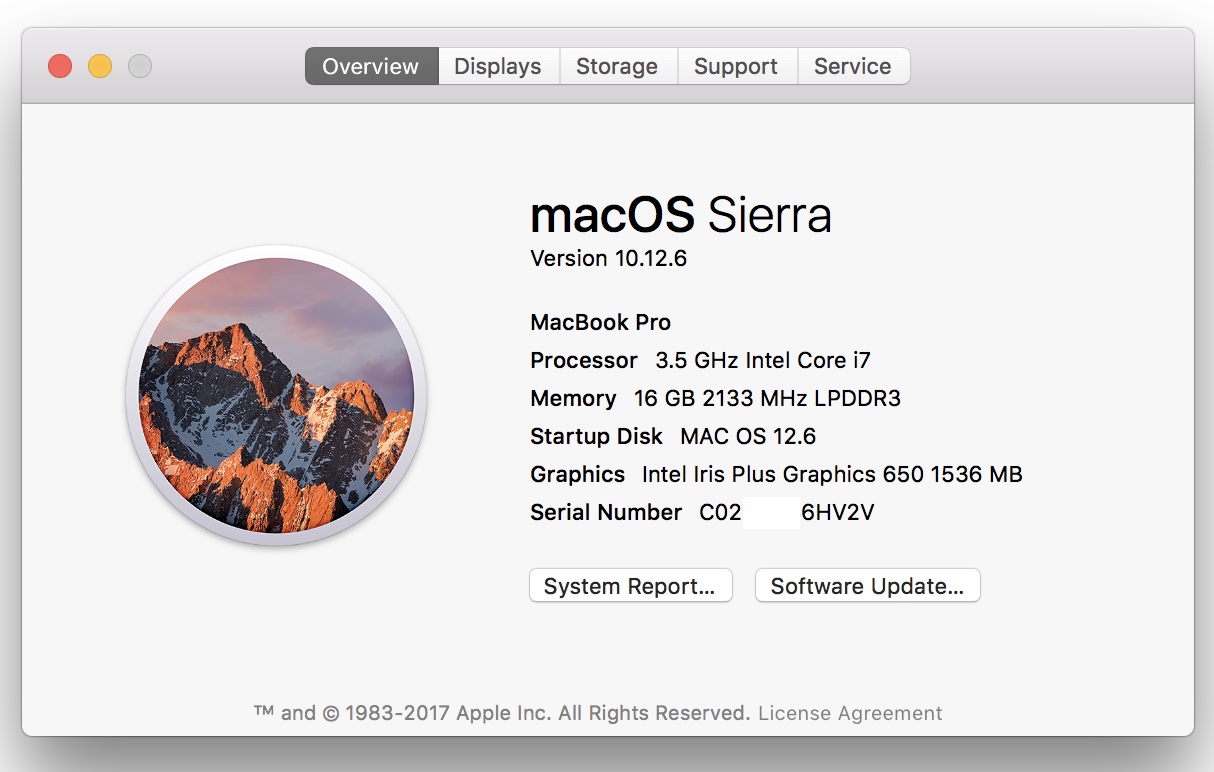1214x772 pixels.
Task: Select the Processor 3.5 GHz line
Action: point(700,360)
